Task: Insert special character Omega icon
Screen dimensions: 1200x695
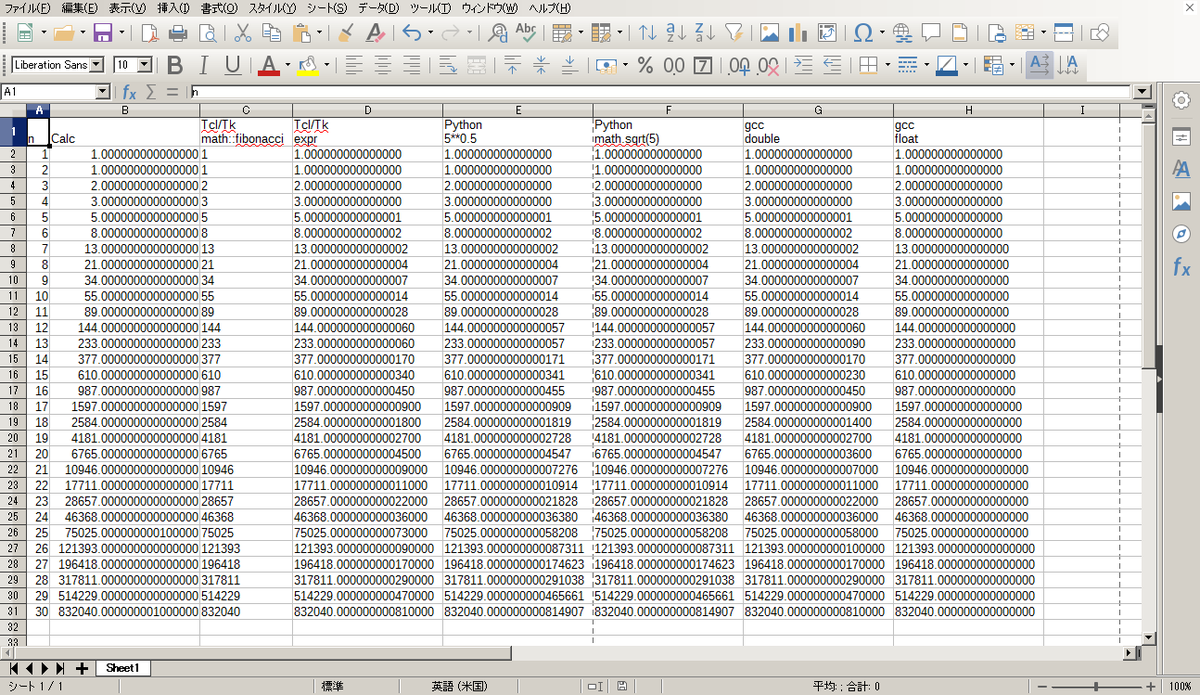Action: [x=863, y=33]
